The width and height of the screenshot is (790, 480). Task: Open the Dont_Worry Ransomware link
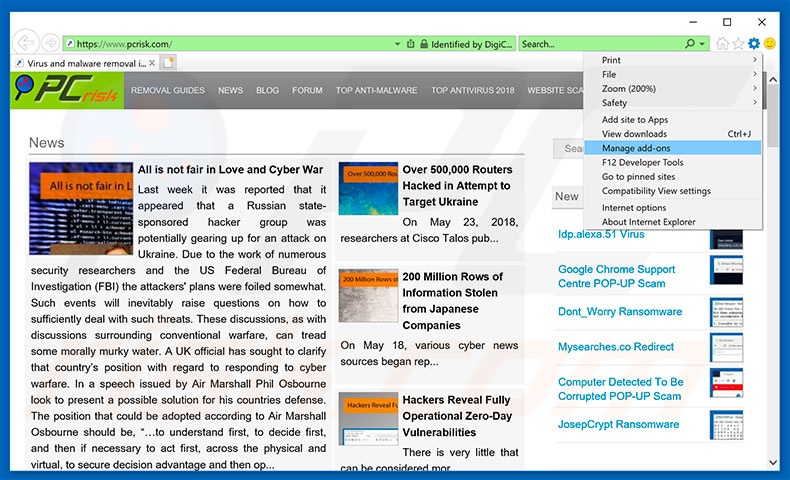pyautogui.click(x=619, y=312)
